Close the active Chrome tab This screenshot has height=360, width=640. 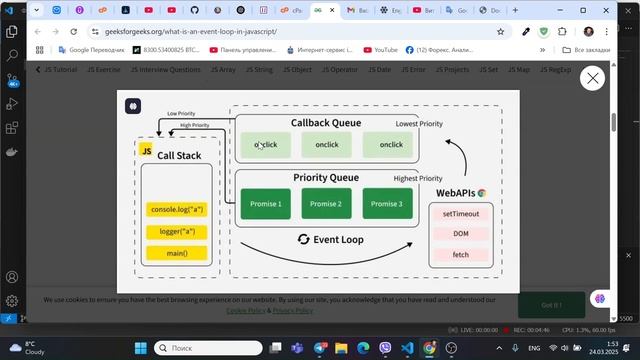(x=332, y=10)
